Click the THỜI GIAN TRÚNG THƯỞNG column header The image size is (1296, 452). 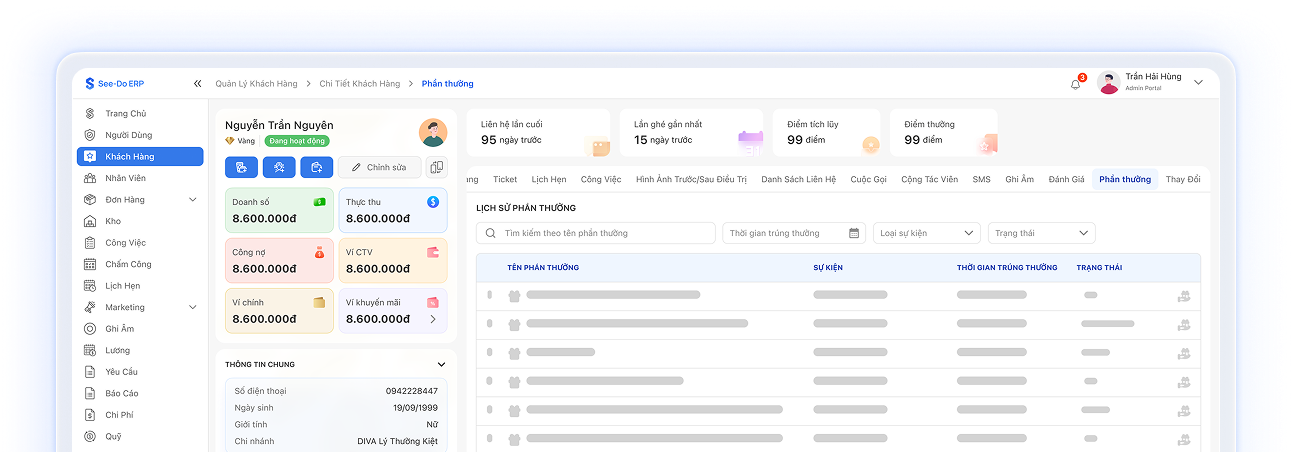tap(1007, 268)
